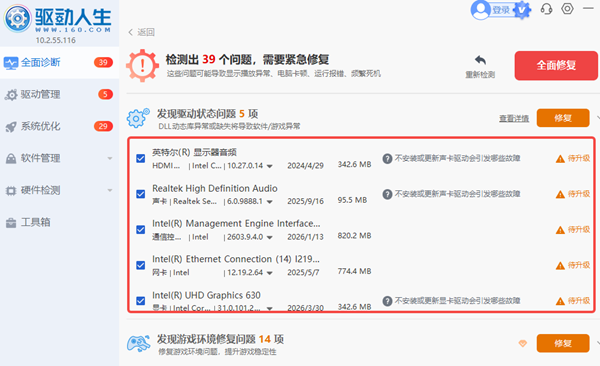Click the game controller section icon

click(138, 343)
